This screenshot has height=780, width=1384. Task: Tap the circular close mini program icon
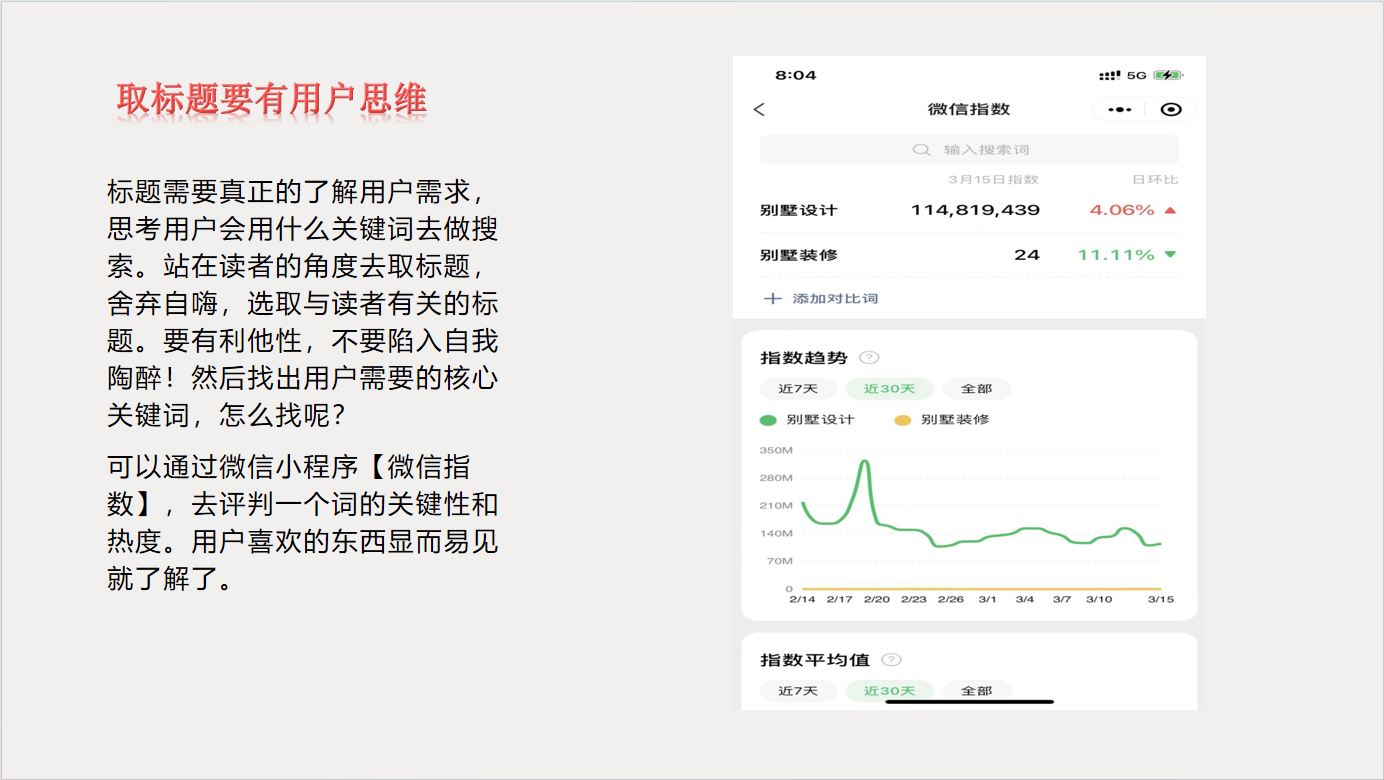[x=1171, y=110]
